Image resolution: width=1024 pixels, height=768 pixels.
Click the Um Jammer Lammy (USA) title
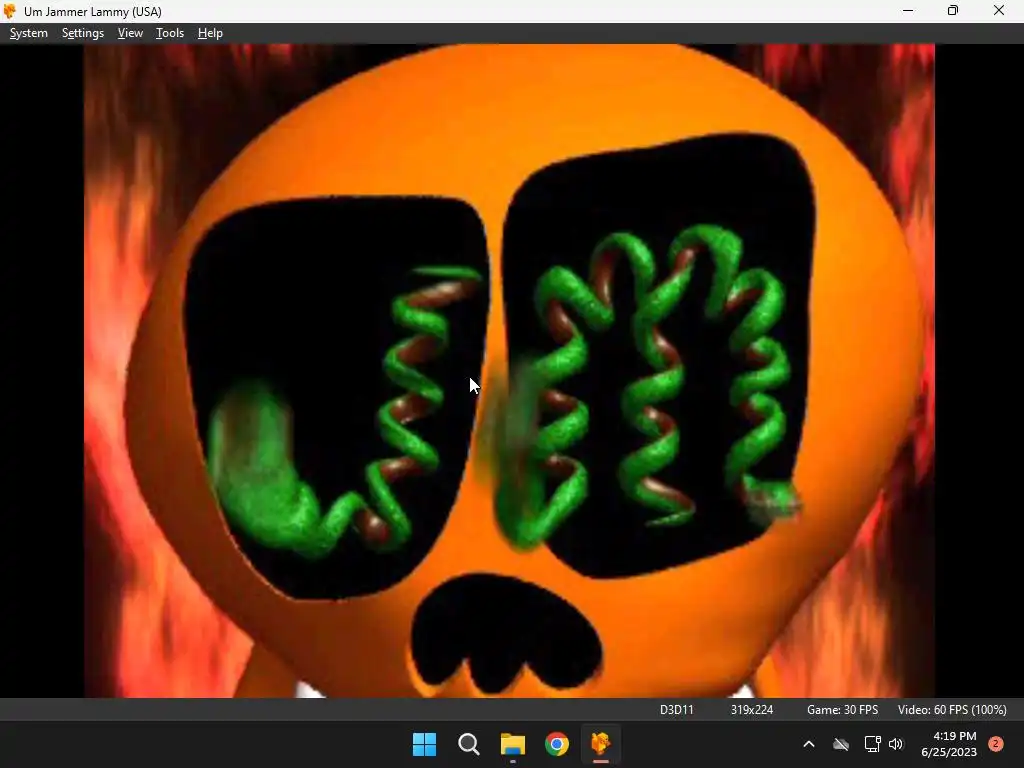coord(93,12)
